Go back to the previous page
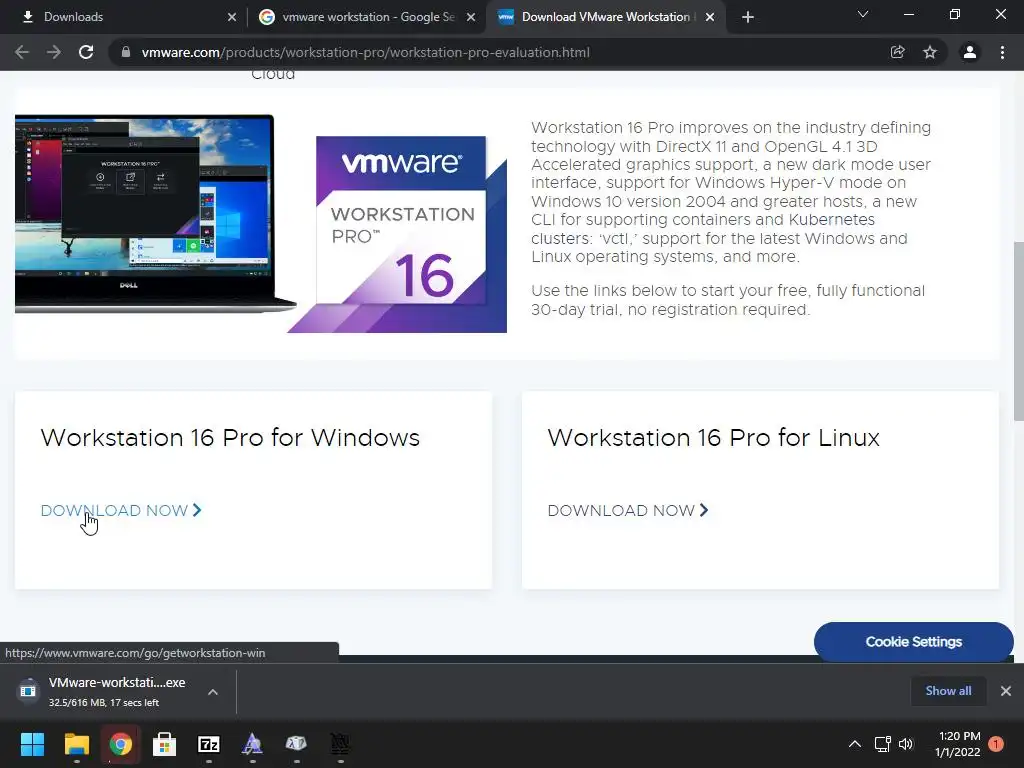The height and width of the screenshot is (768, 1024). [22, 52]
